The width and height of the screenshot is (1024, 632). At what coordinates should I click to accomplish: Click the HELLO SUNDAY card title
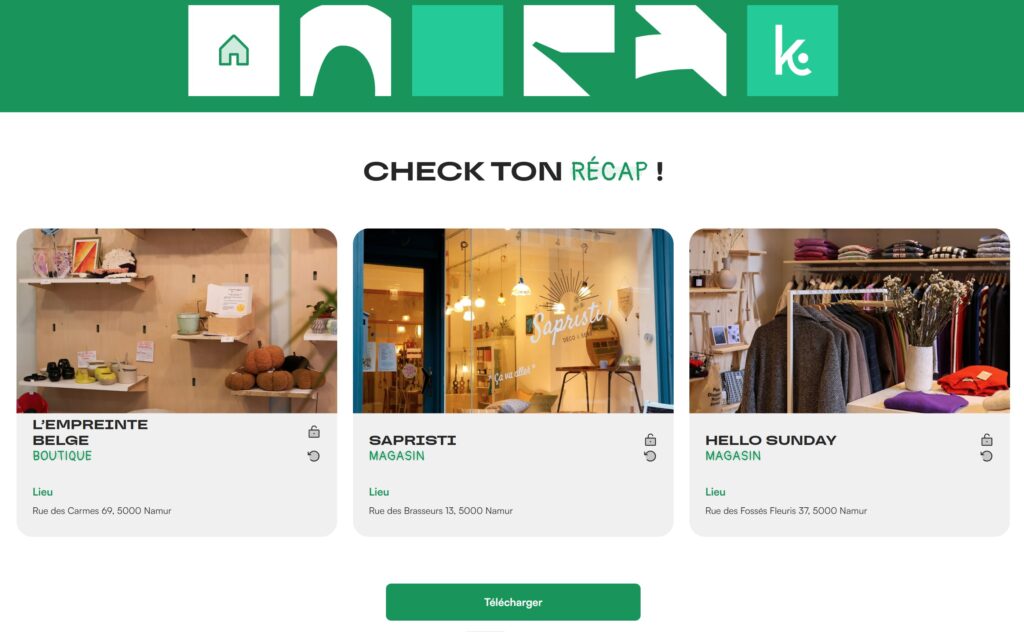coord(771,440)
